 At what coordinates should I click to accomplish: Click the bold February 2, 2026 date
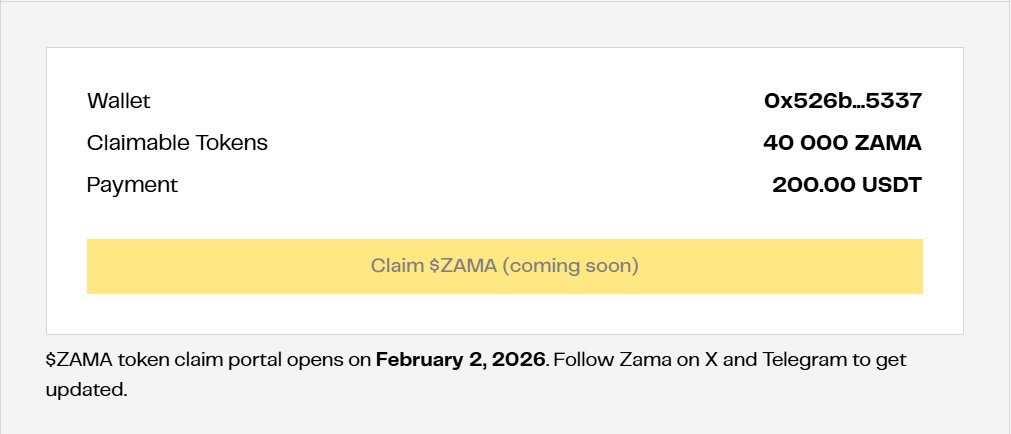[x=460, y=358]
